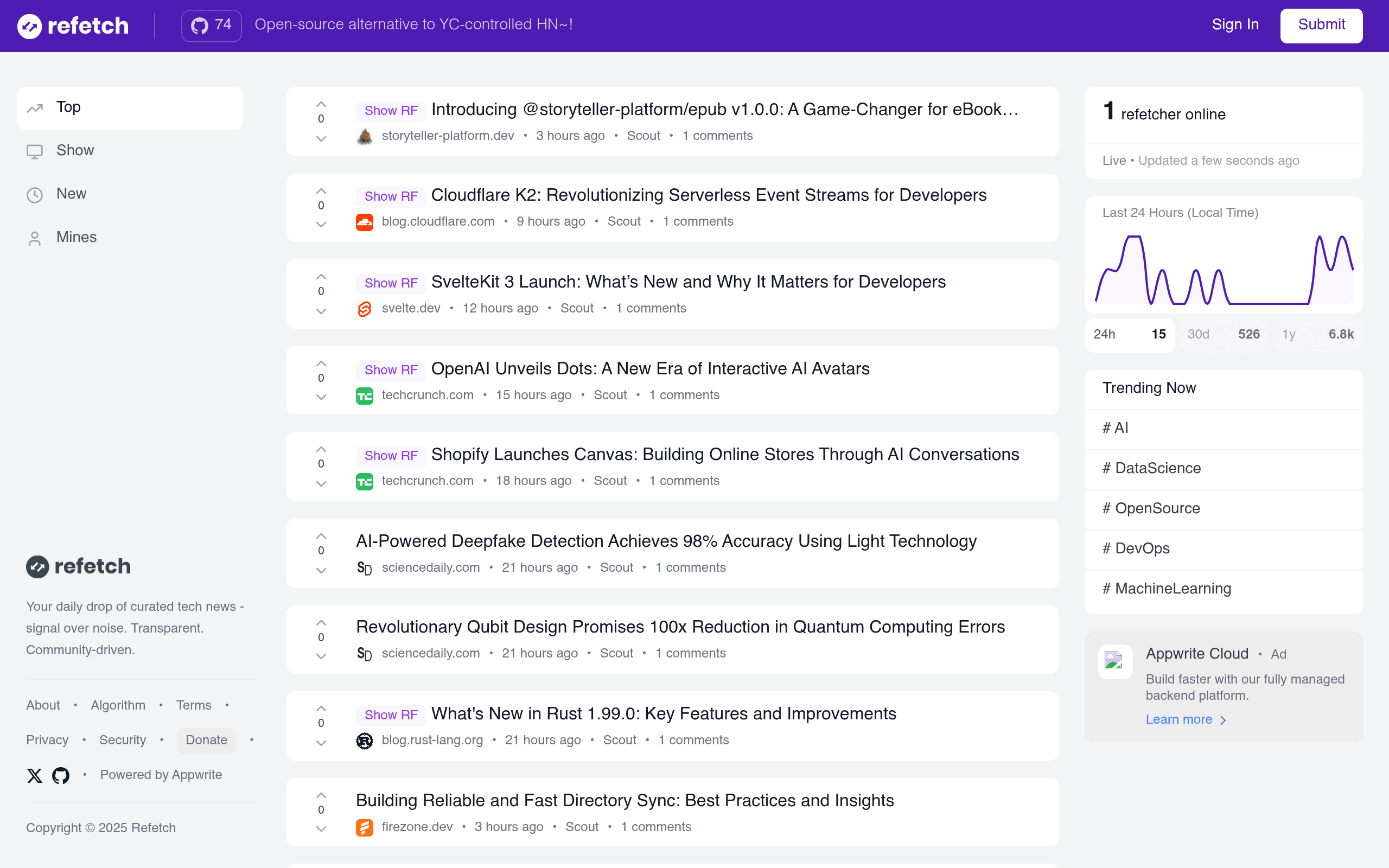Click the Svelte favicon next to svelte.dev
This screenshot has width=1389, height=868.
coord(365,309)
